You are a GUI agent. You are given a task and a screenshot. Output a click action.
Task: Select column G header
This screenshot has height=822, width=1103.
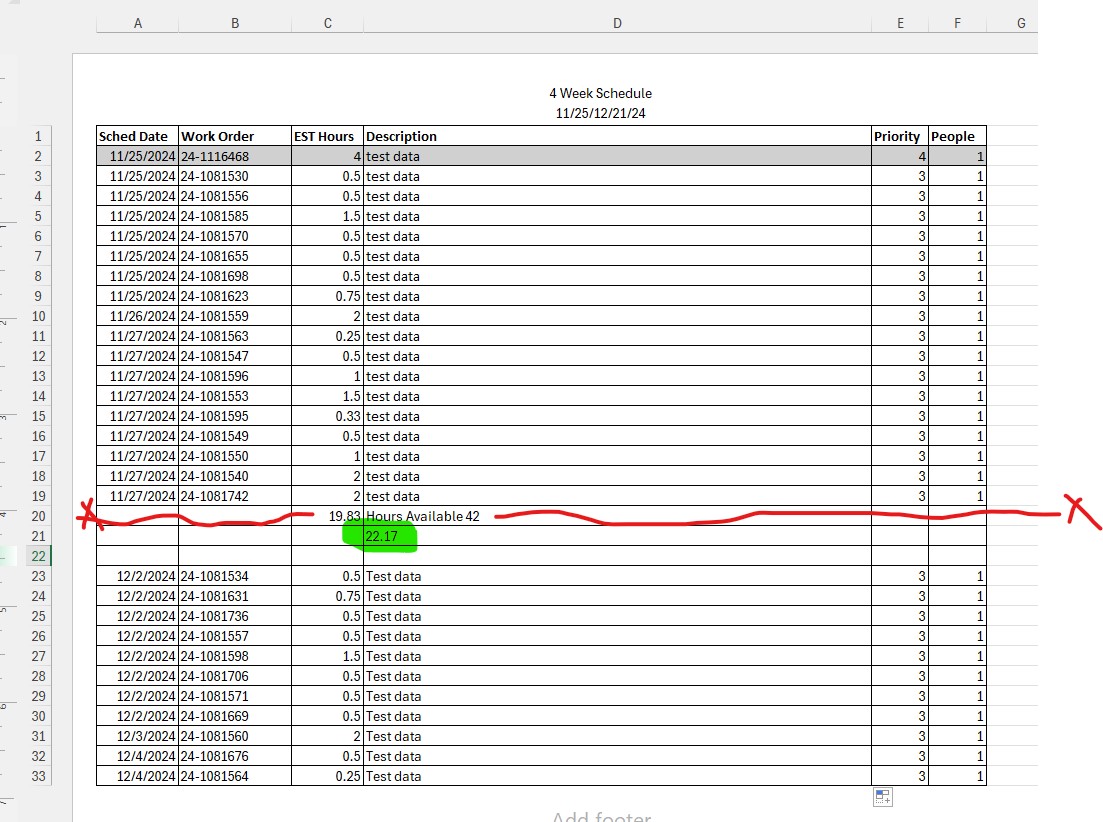tap(1021, 23)
